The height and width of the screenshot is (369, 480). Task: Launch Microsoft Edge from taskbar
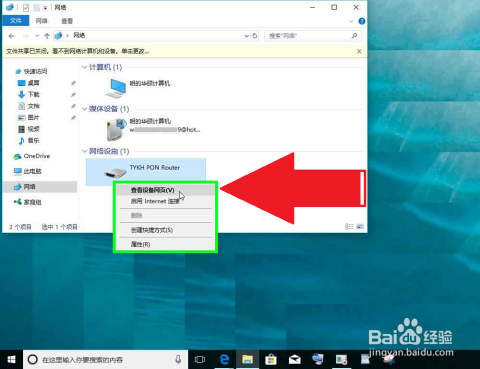point(224,359)
